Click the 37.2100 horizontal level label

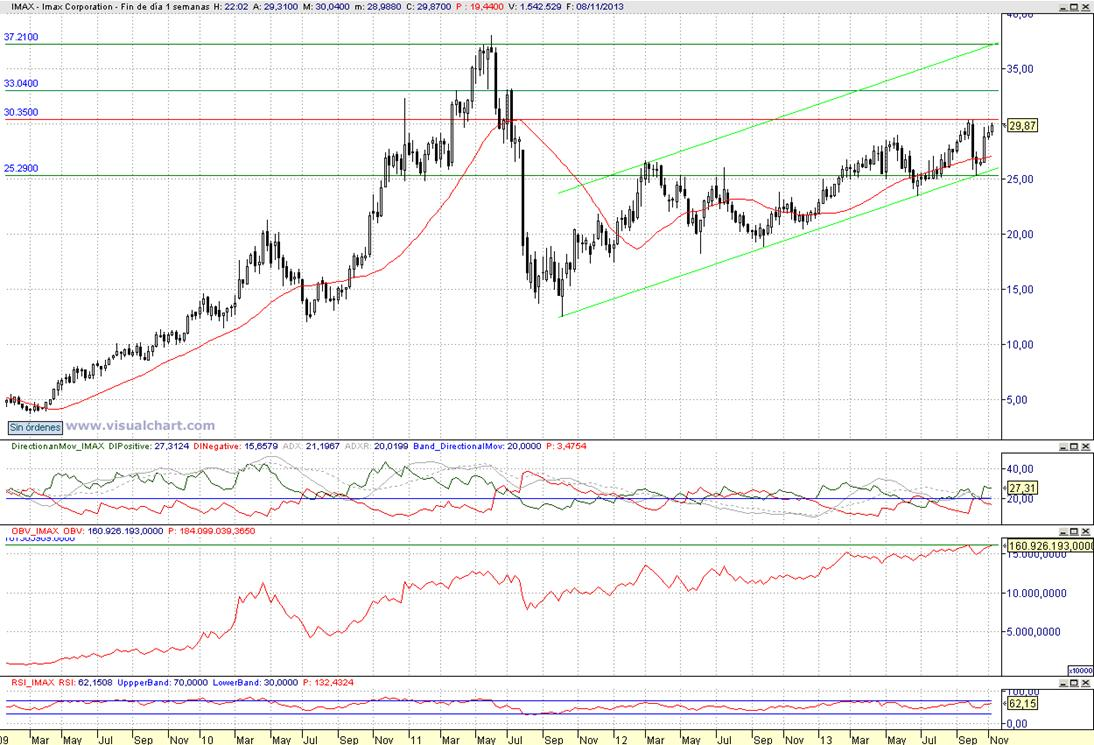(21, 37)
